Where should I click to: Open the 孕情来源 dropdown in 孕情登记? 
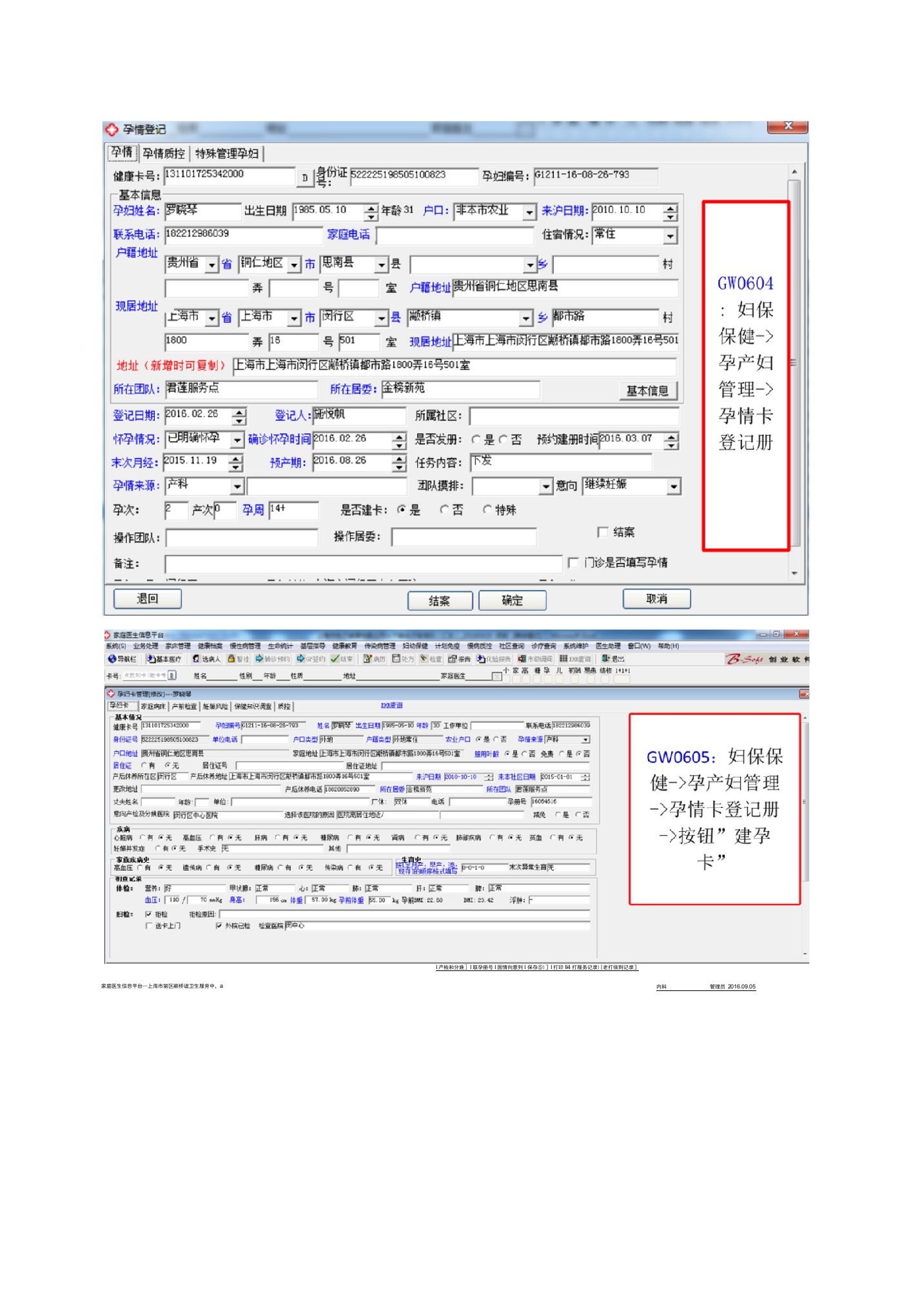[x=237, y=486]
